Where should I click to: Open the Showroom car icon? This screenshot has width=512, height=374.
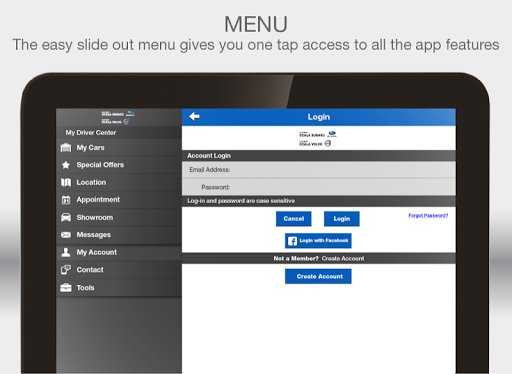pos(66,217)
